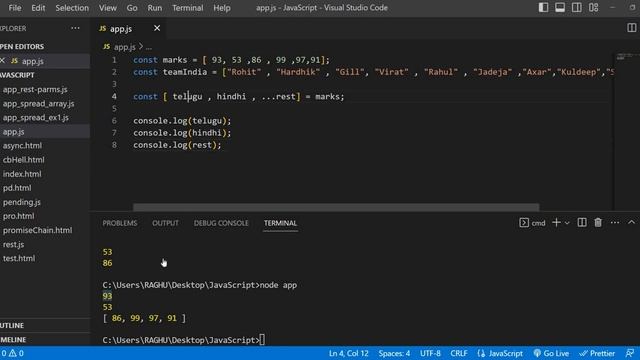Toggle primary side bar layout icon

coord(543,8)
